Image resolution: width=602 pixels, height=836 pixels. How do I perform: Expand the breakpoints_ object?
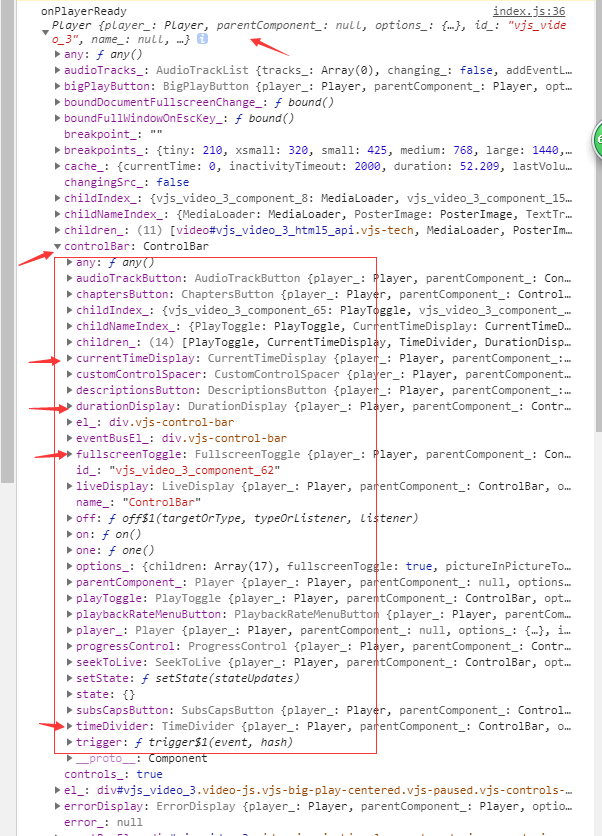58,150
